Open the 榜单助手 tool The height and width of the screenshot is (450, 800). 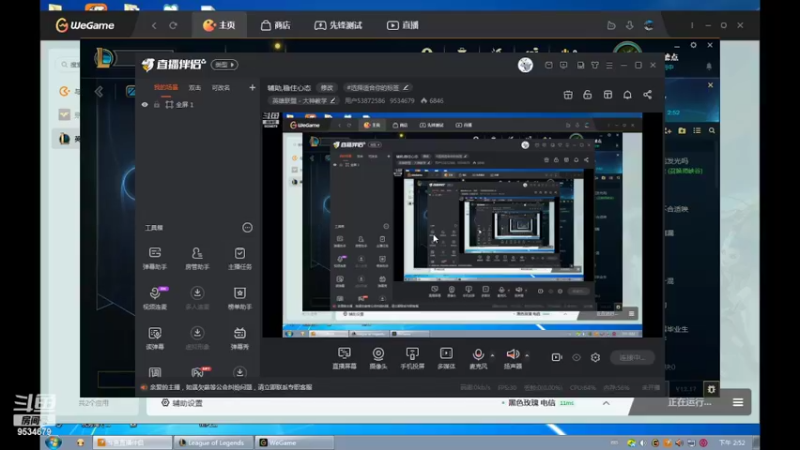[x=239, y=298]
